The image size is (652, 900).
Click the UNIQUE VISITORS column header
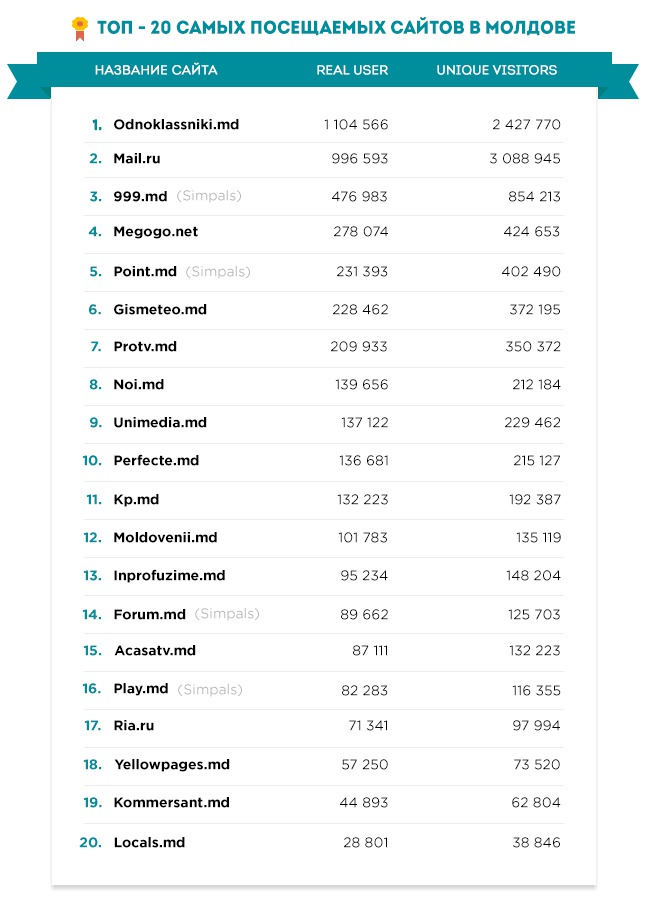pyautogui.click(x=496, y=71)
